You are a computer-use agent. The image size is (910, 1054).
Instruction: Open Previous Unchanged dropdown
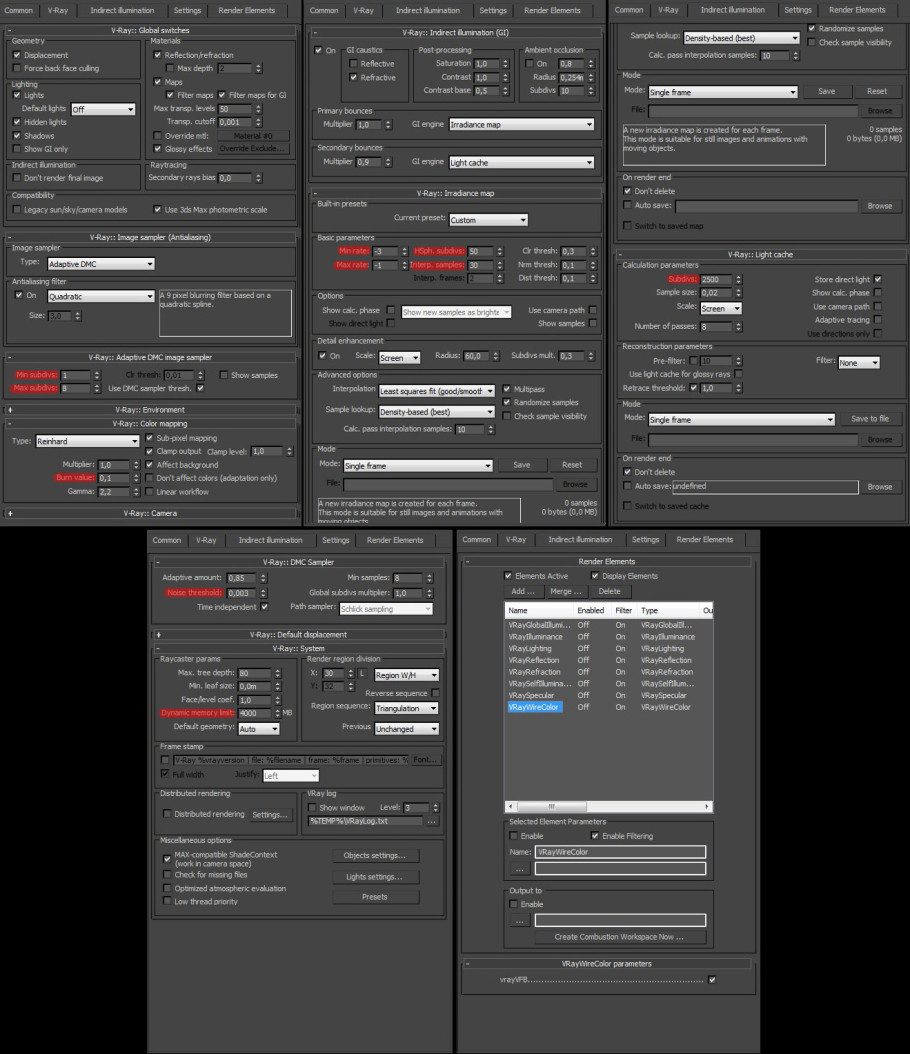pos(407,729)
